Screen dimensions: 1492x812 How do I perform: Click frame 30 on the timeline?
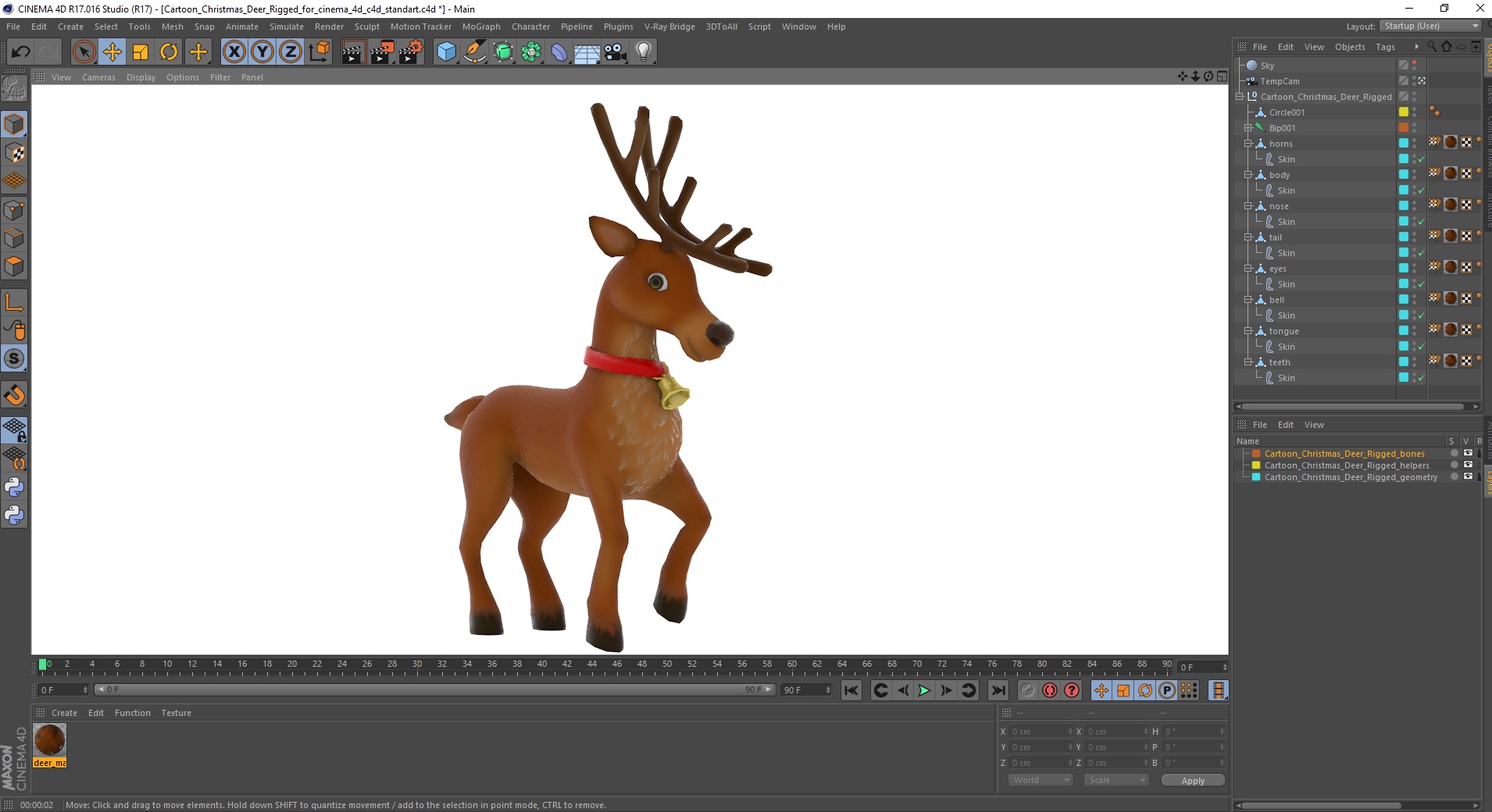coord(417,666)
